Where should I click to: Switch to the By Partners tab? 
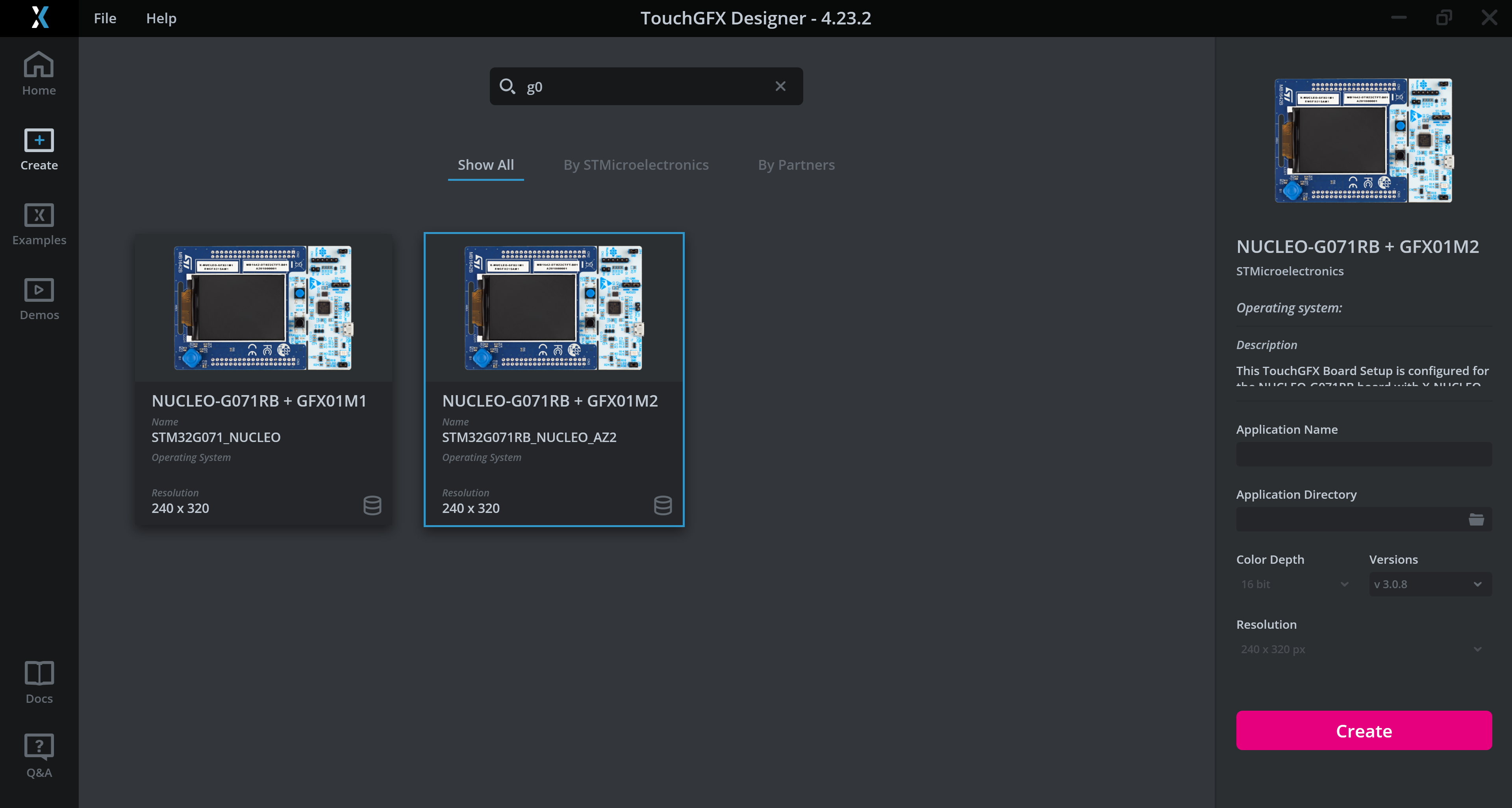(796, 165)
